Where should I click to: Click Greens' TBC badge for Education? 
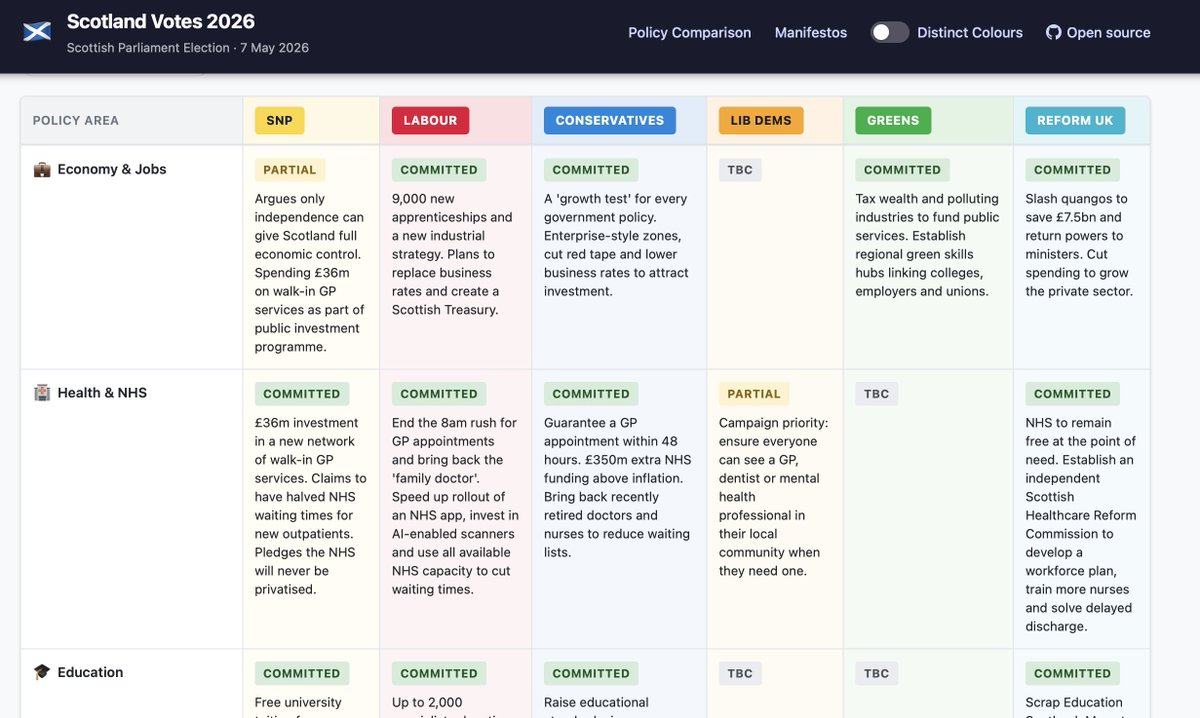coord(877,674)
